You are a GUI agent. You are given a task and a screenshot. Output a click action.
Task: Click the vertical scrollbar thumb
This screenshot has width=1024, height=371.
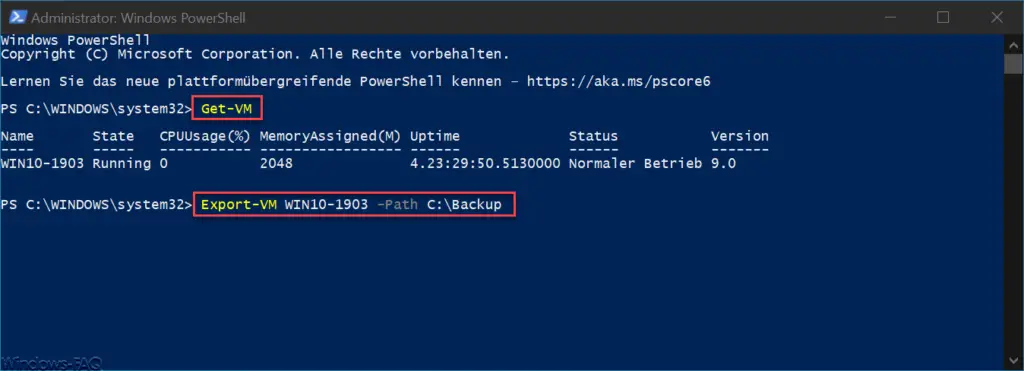coord(1013,65)
